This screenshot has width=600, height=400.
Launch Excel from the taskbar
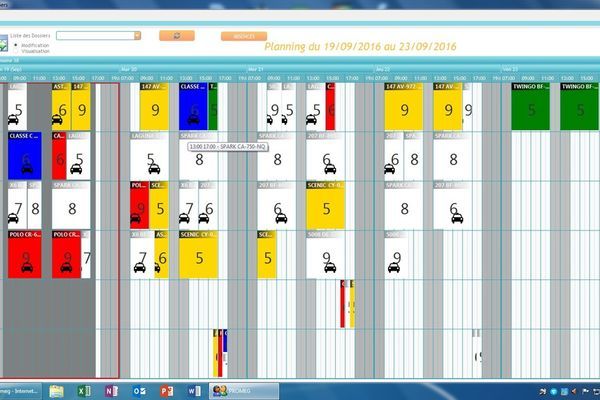tap(84, 390)
